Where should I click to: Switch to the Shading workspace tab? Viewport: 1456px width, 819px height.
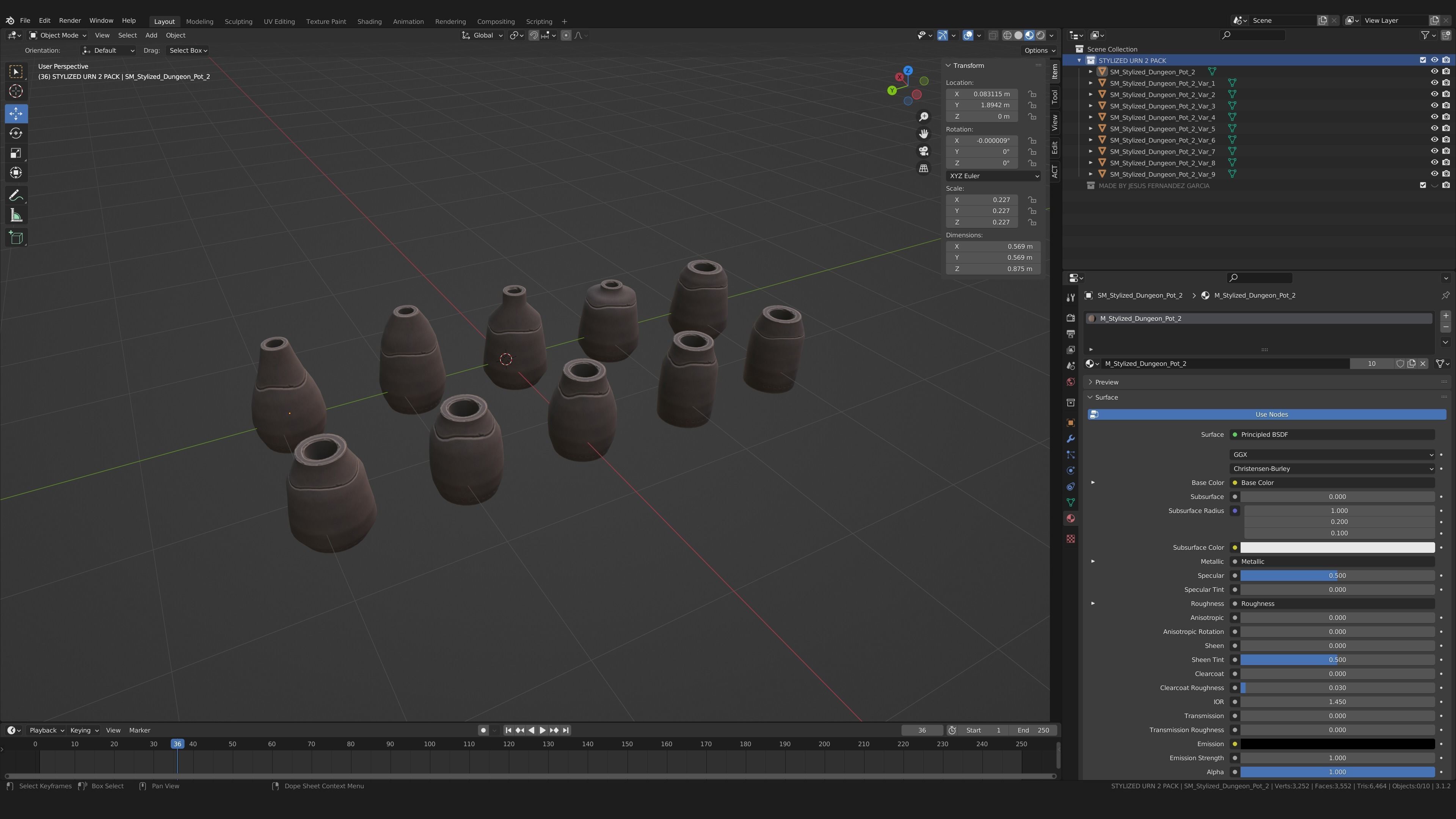(369, 22)
